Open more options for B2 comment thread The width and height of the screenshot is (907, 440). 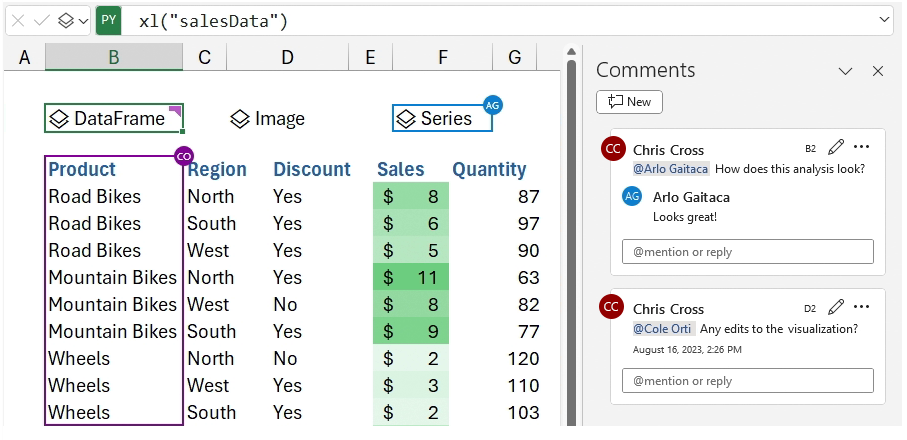861,148
